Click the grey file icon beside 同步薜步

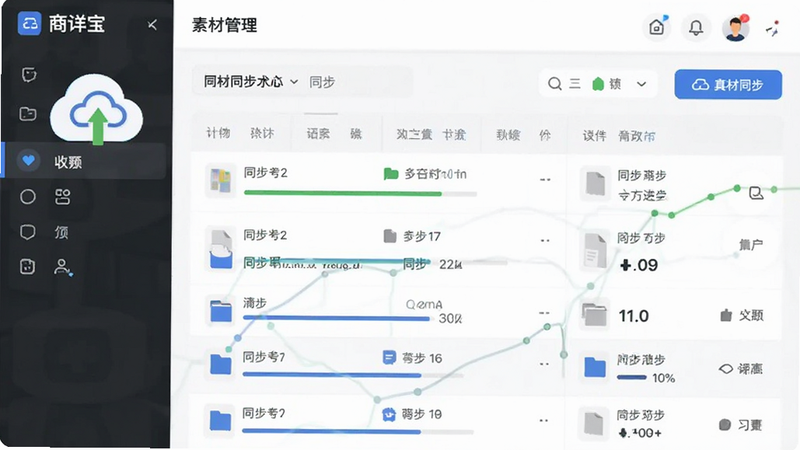pos(595,184)
